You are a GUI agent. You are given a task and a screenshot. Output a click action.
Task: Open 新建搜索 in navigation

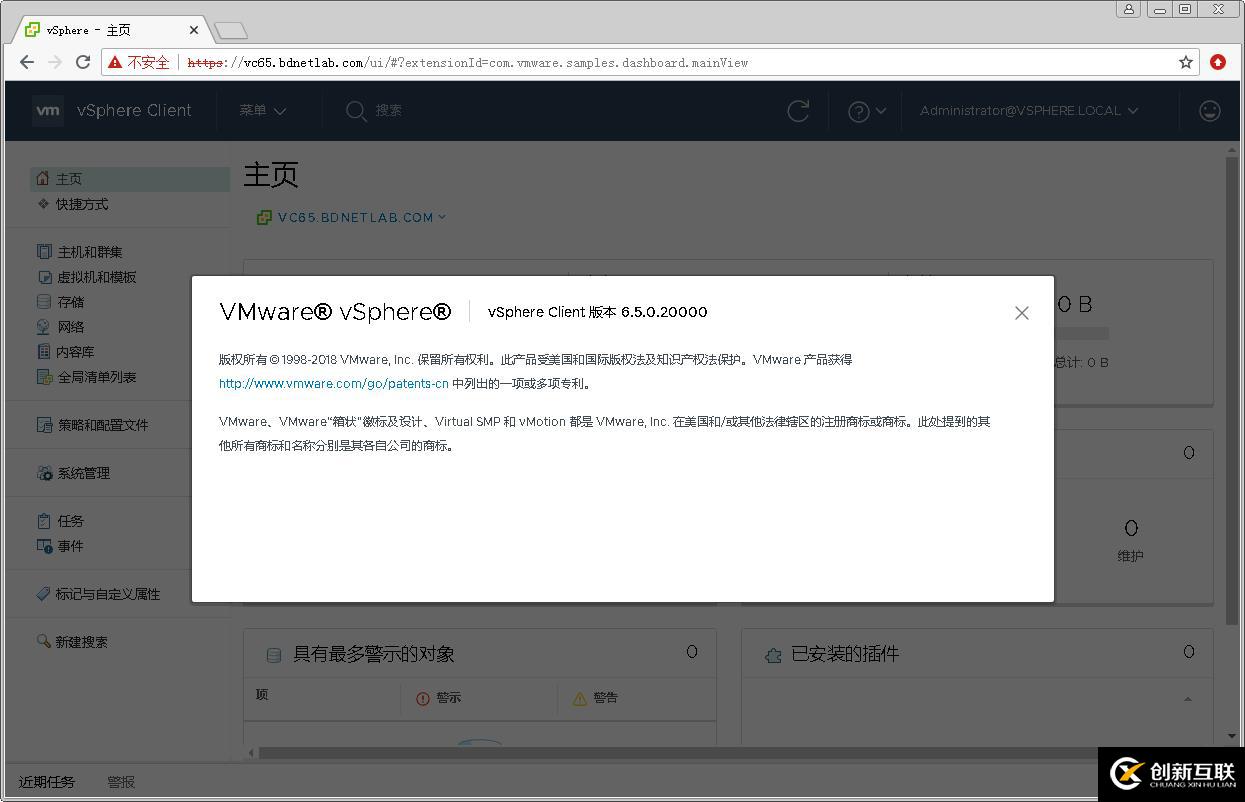click(x=82, y=642)
